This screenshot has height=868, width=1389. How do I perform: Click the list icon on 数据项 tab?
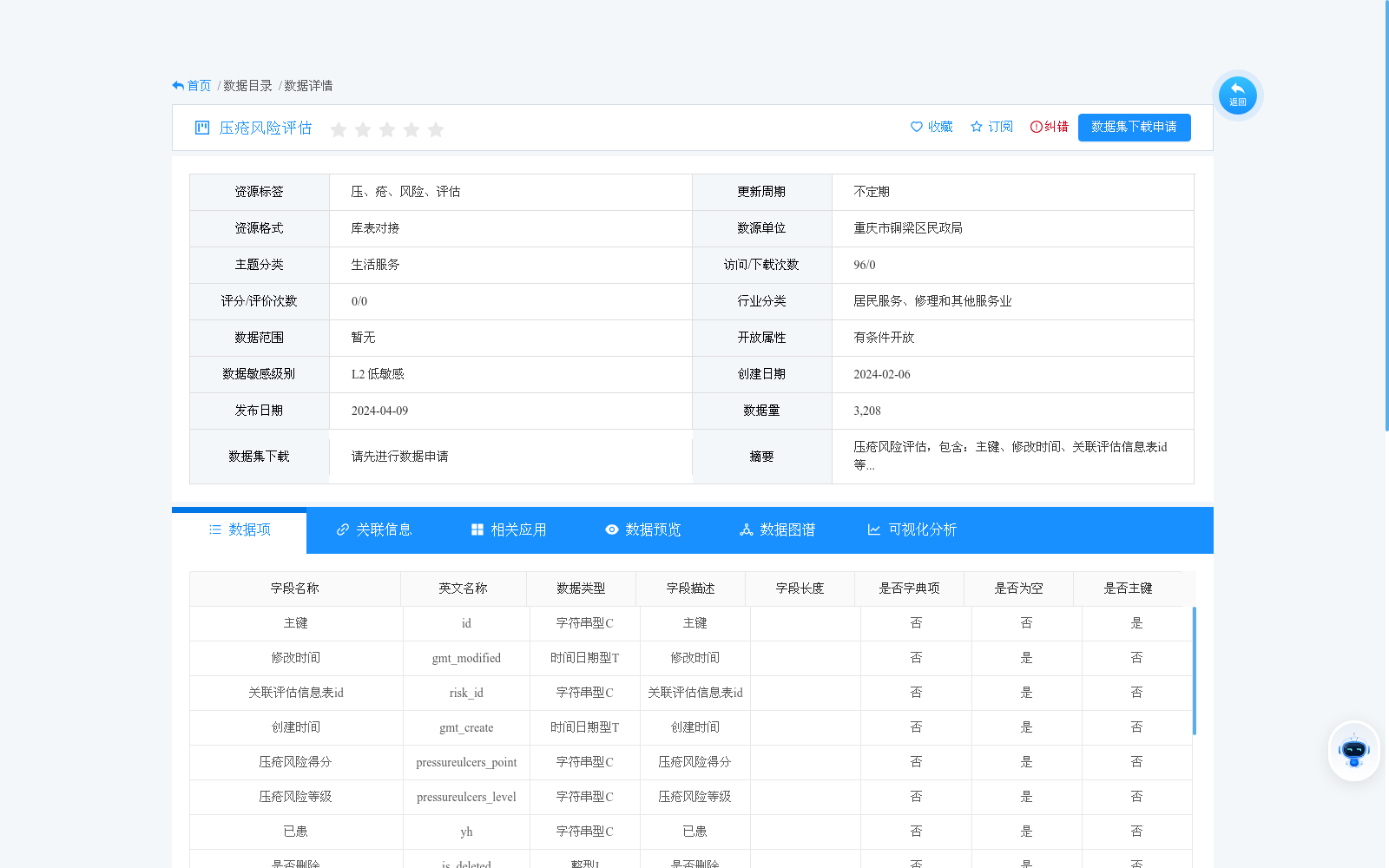[x=215, y=529]
